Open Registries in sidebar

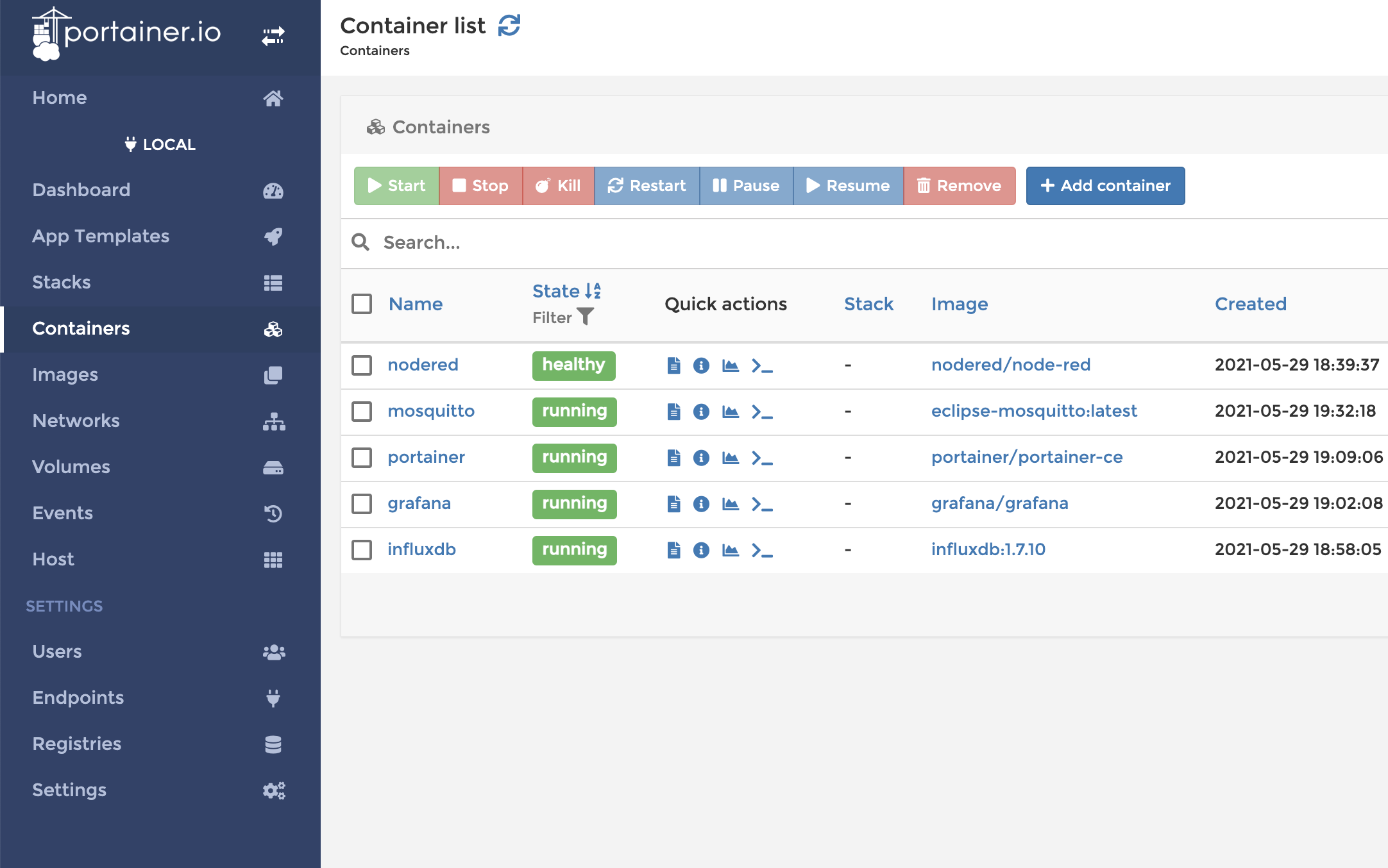pos(160,744)
